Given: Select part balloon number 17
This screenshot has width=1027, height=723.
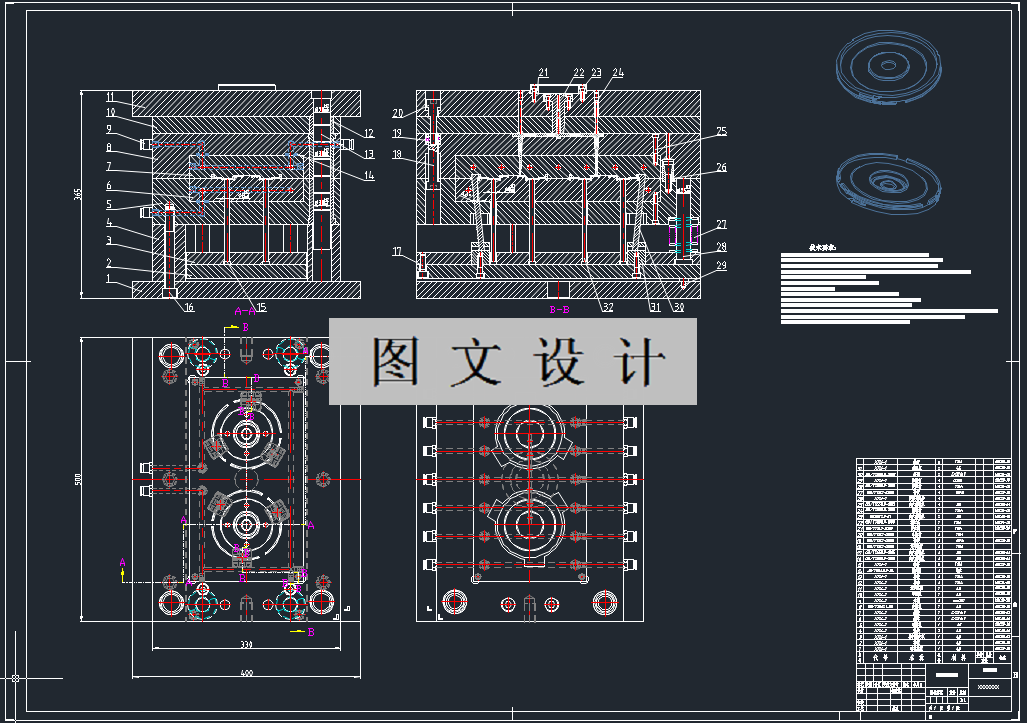Looking at the screenshot, I should coord(397,251).
